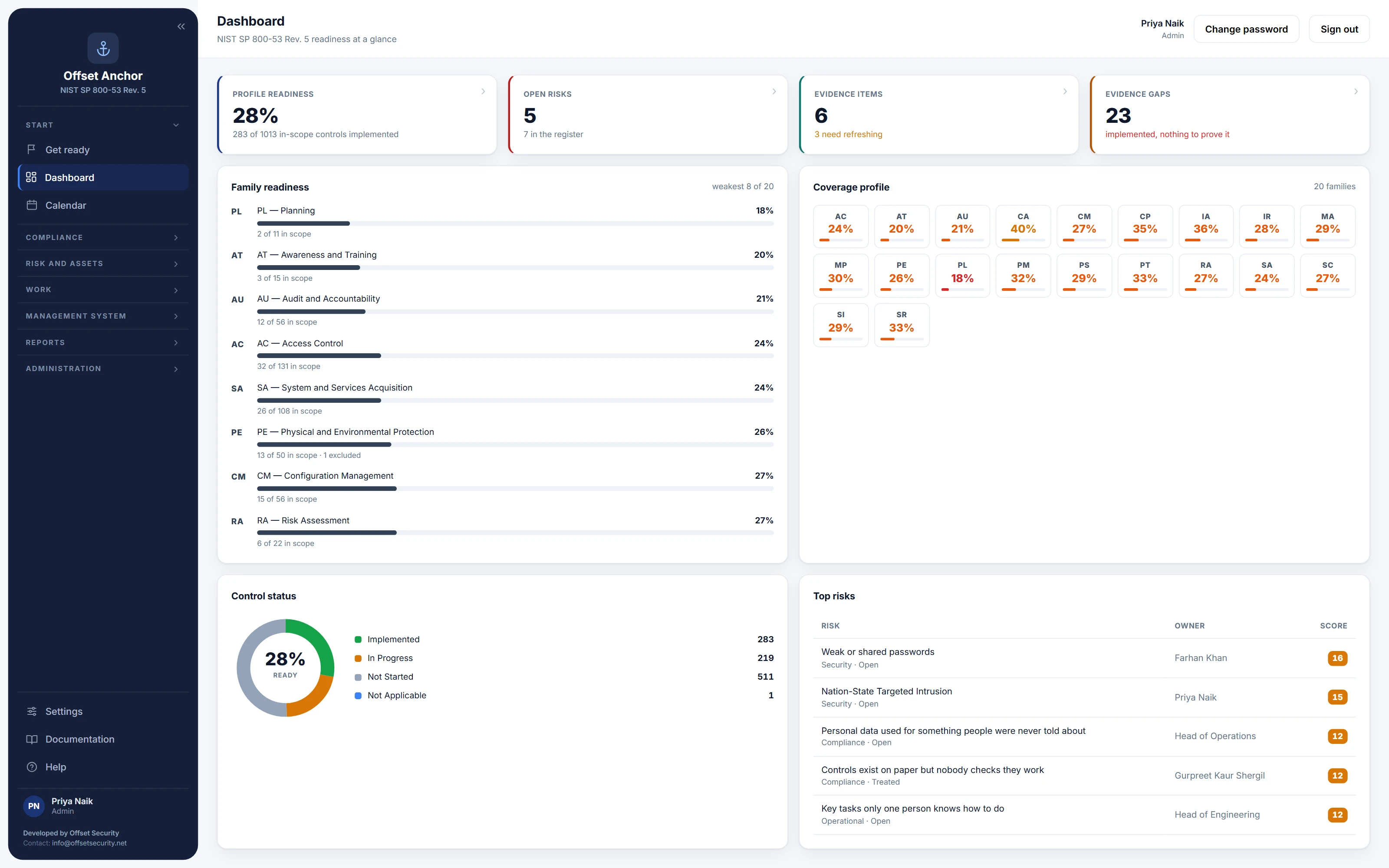Click the AC — Access Control progress bar
The width and height of the screenshot is (1389, 868).
(x=515, y=356)
